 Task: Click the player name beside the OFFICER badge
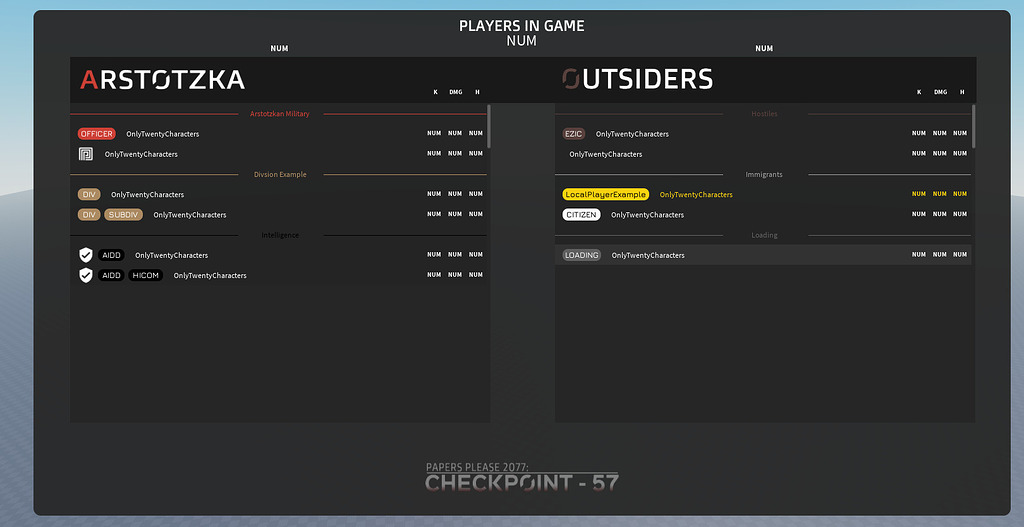pos(163,134)
